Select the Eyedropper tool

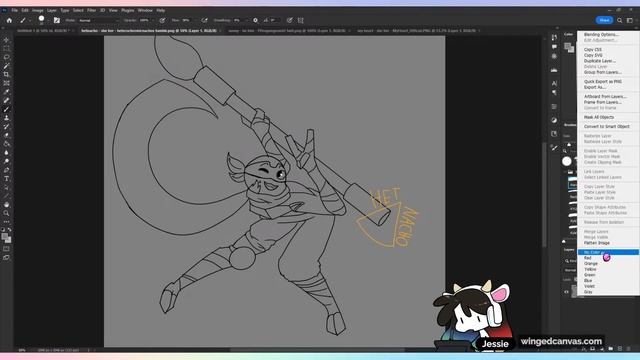click(6, 92)
